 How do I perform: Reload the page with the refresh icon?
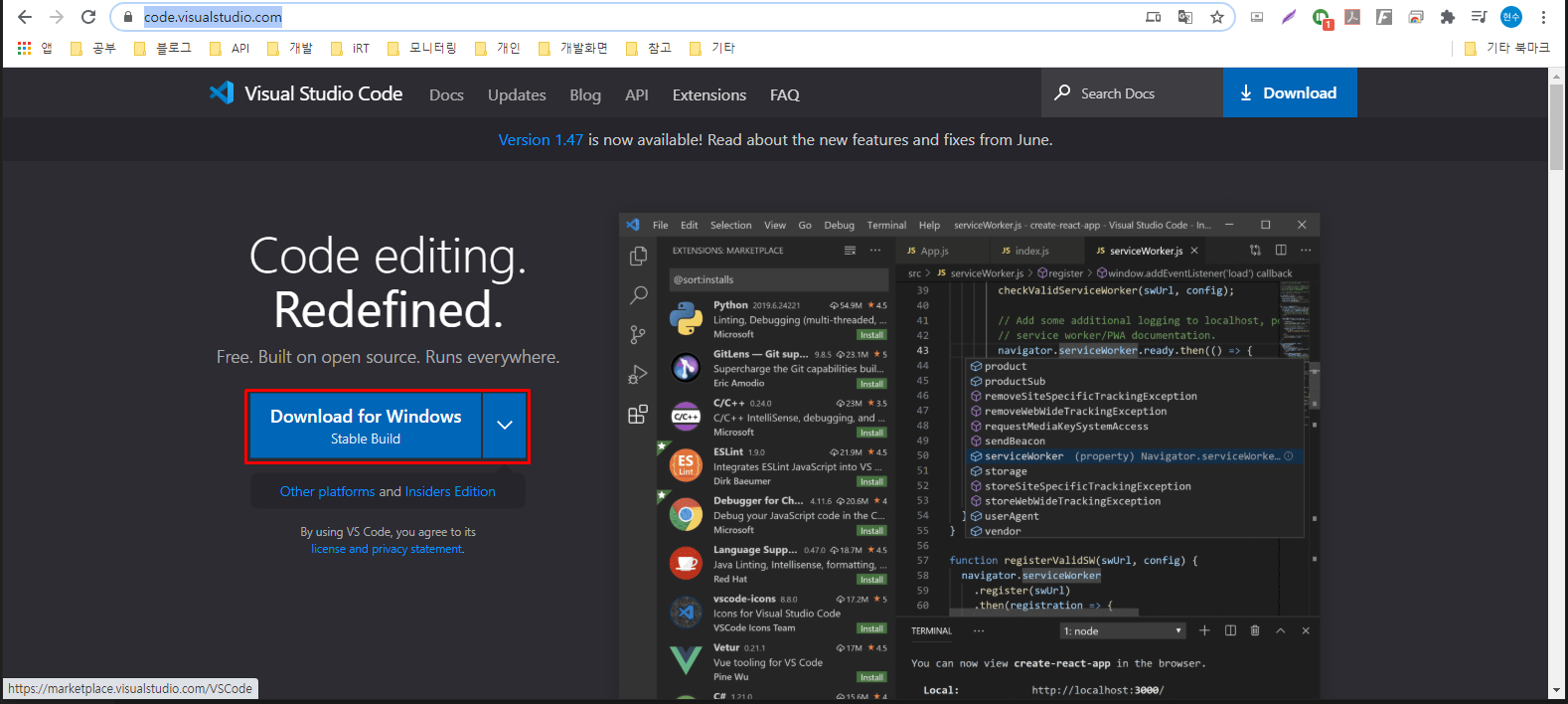click(88, 17)
